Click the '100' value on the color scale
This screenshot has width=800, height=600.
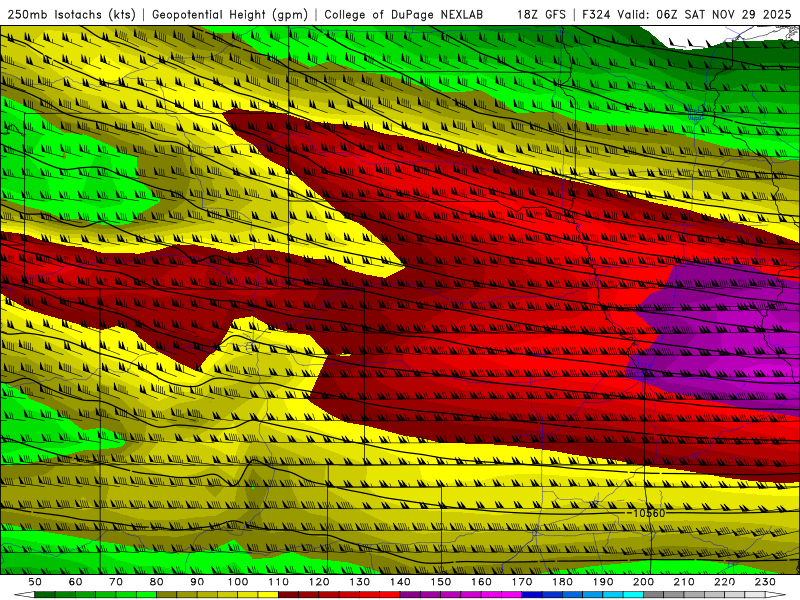238,582
